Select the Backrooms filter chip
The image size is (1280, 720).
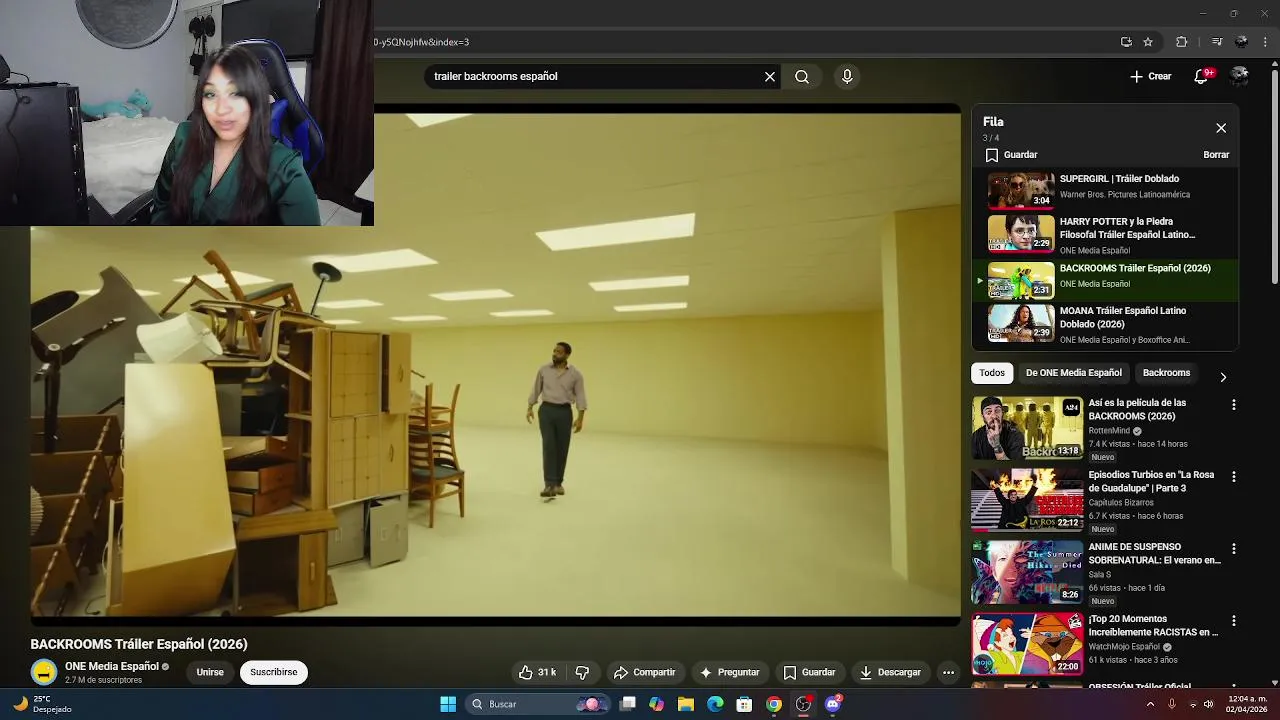pyautogui.click(x=1166, y=373)
